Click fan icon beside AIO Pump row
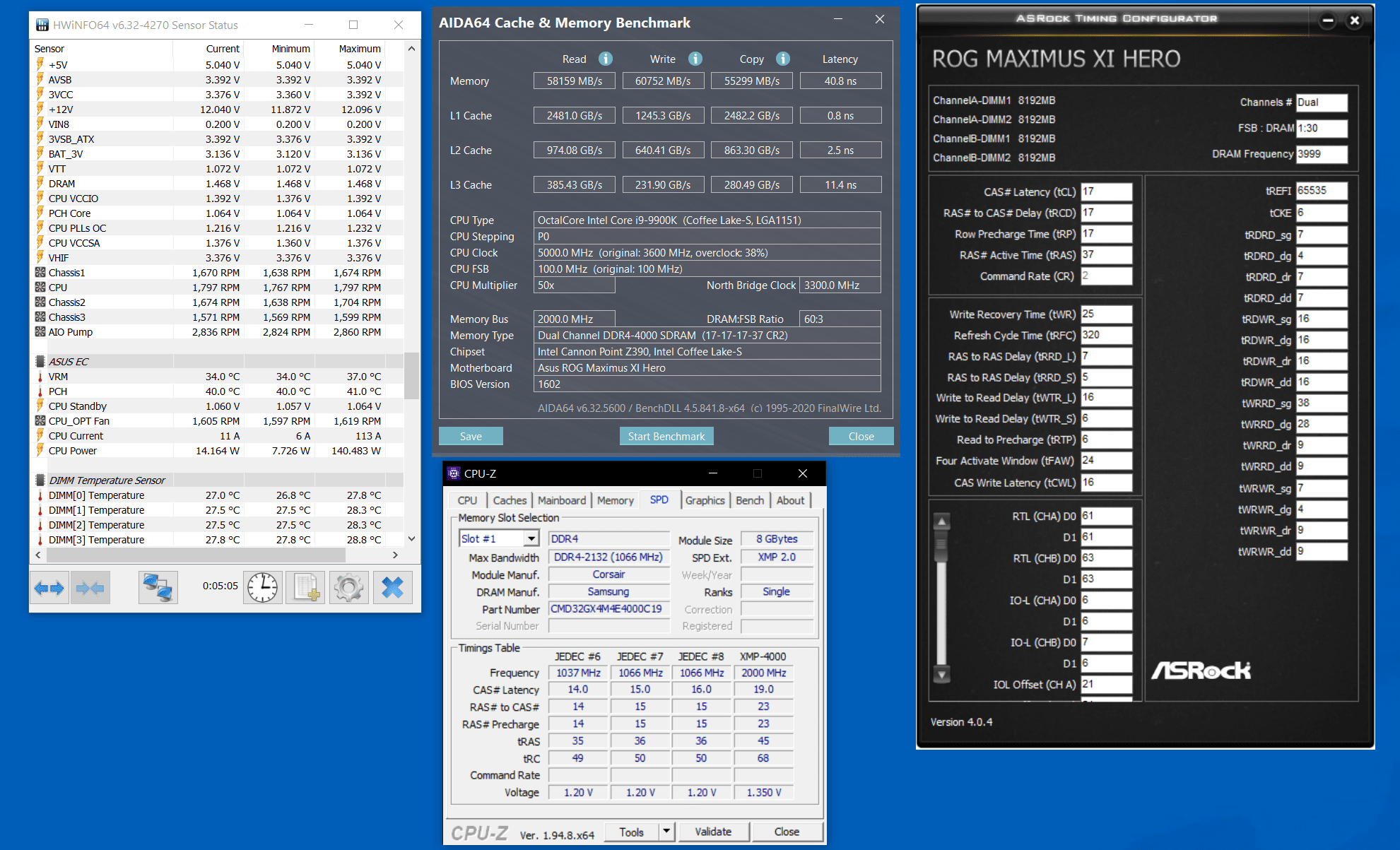The image size is (1400, 850). coord(40,332)
